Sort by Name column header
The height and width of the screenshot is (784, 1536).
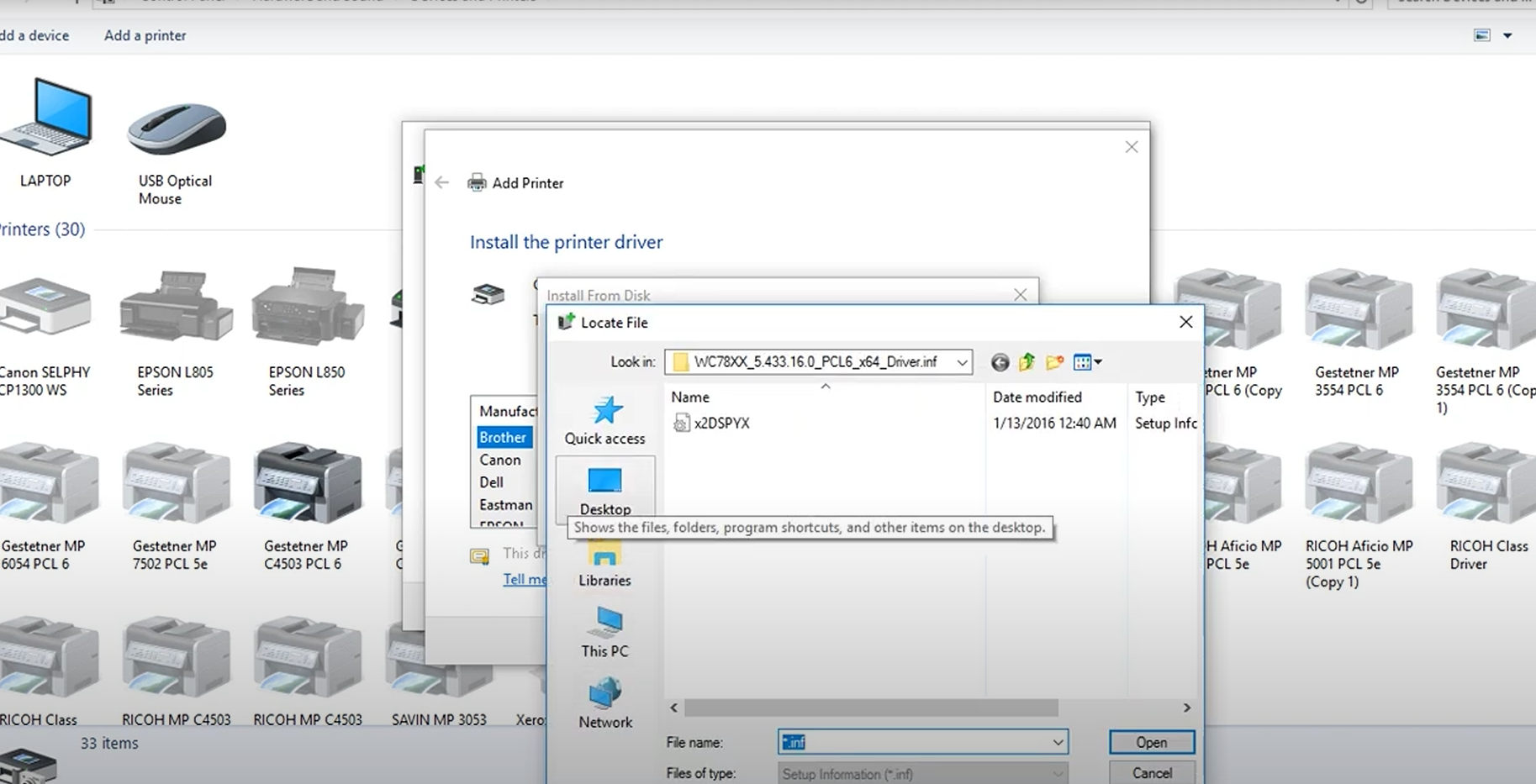click(x=690, y=397)
